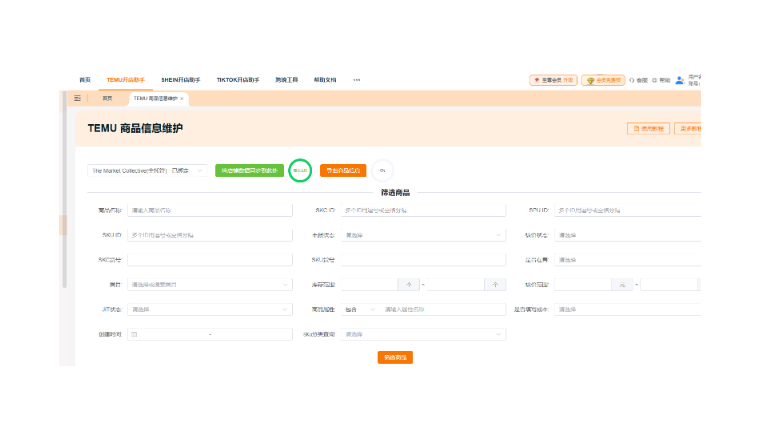Image resolution: width=760 pixels, height=440 pixels.
Task: Open the 是否在售 dropdown in right column
Action: coord(628,260)
